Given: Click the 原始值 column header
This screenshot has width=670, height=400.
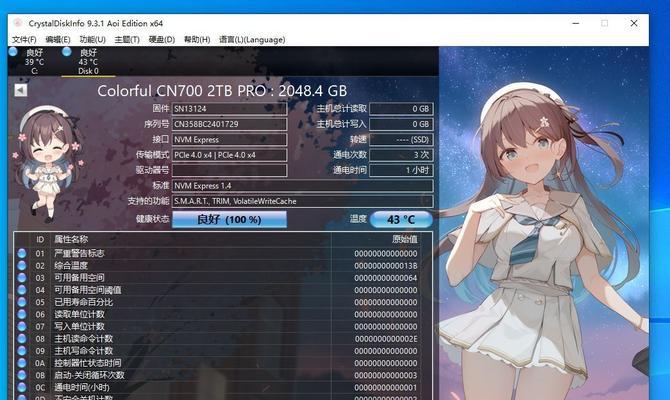Looking at the screenshot, I should (405, 239).
